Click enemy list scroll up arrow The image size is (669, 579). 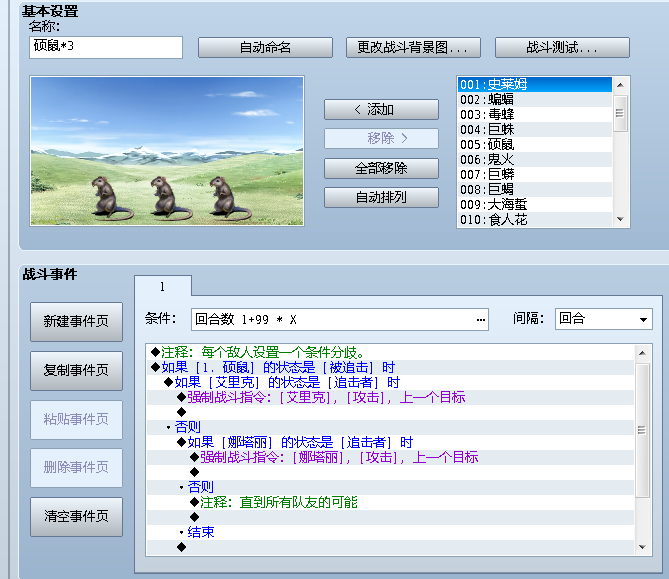point(620,85)
